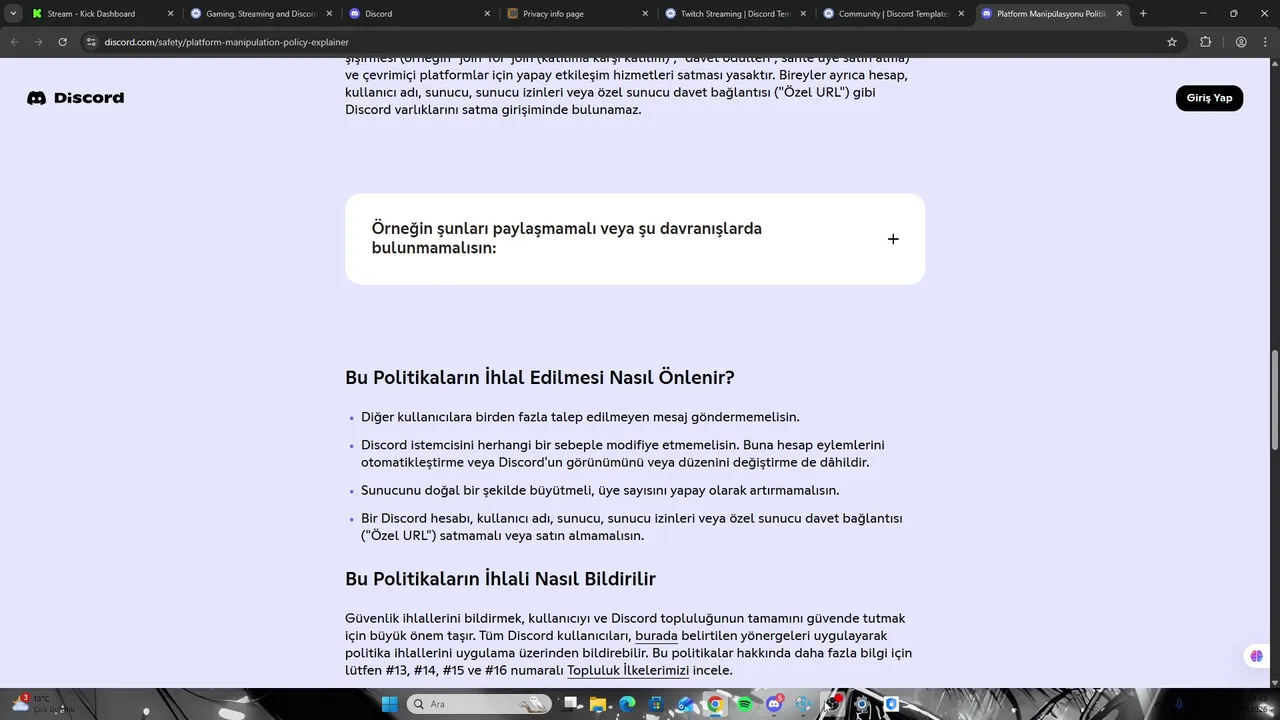Image resolution: width=1280 pixels, height=720 pixels.
Task: Click bullet 'Diğer kullanıcılara birden fazla talep edilmeyen'
Action: [580, 417]
